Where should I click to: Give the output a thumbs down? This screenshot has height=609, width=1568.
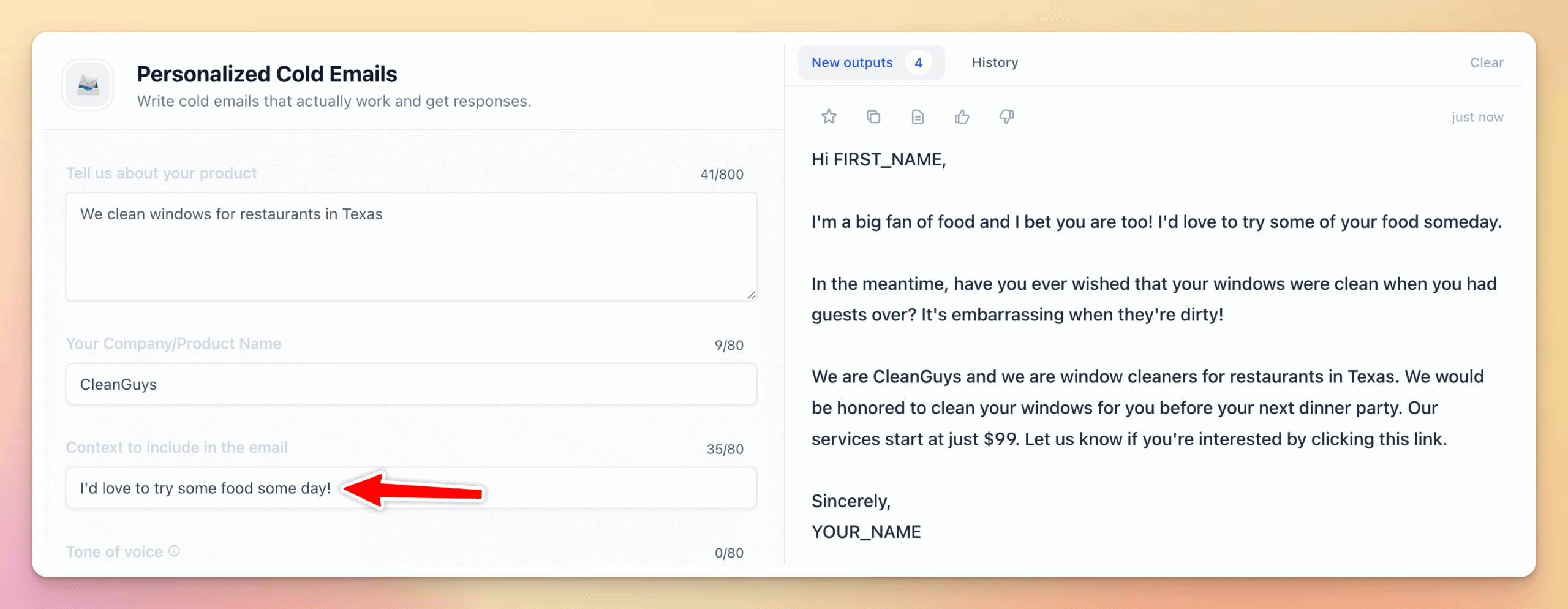click(1006, 116)
